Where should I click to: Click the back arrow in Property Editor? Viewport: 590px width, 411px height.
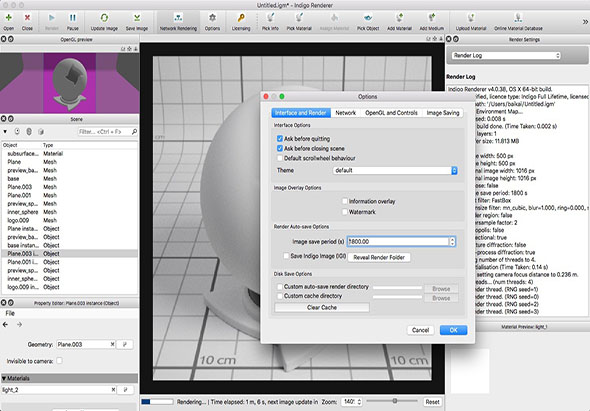(x=5, y=324)
